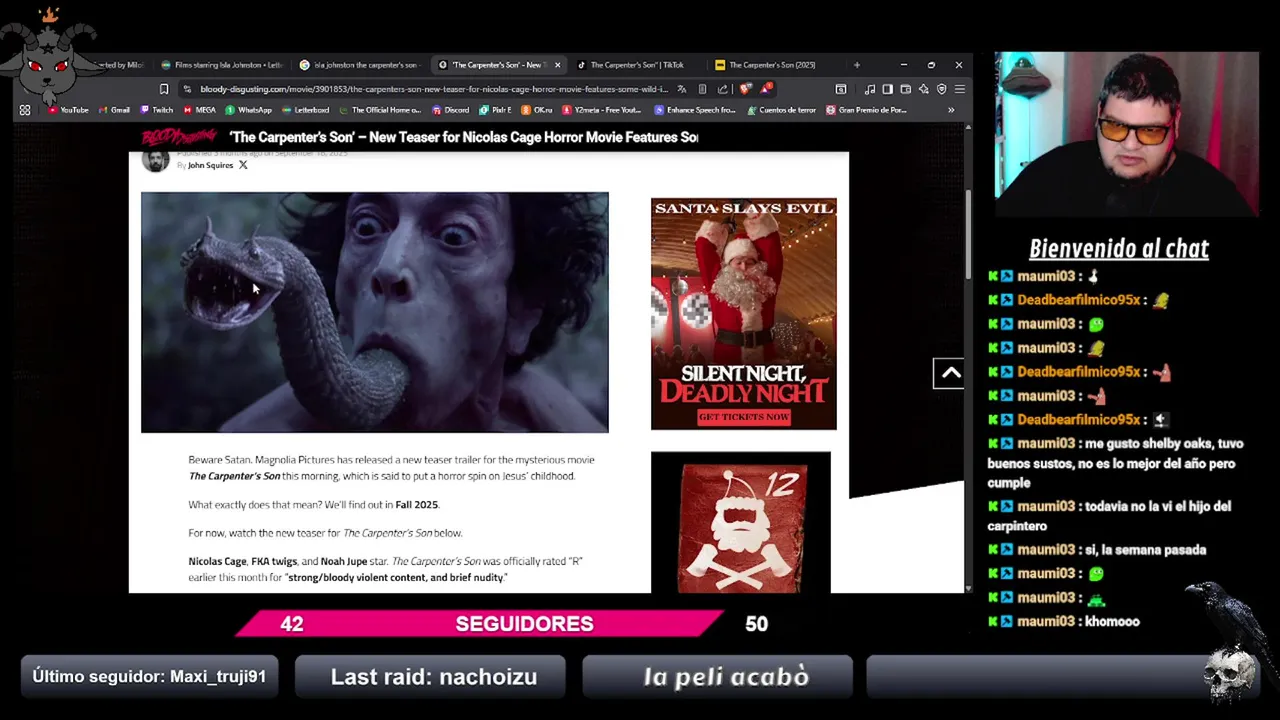This screenshot has height=720, width=1280.
Task: Open the YouTube bookmark
Action: [68, 110]
